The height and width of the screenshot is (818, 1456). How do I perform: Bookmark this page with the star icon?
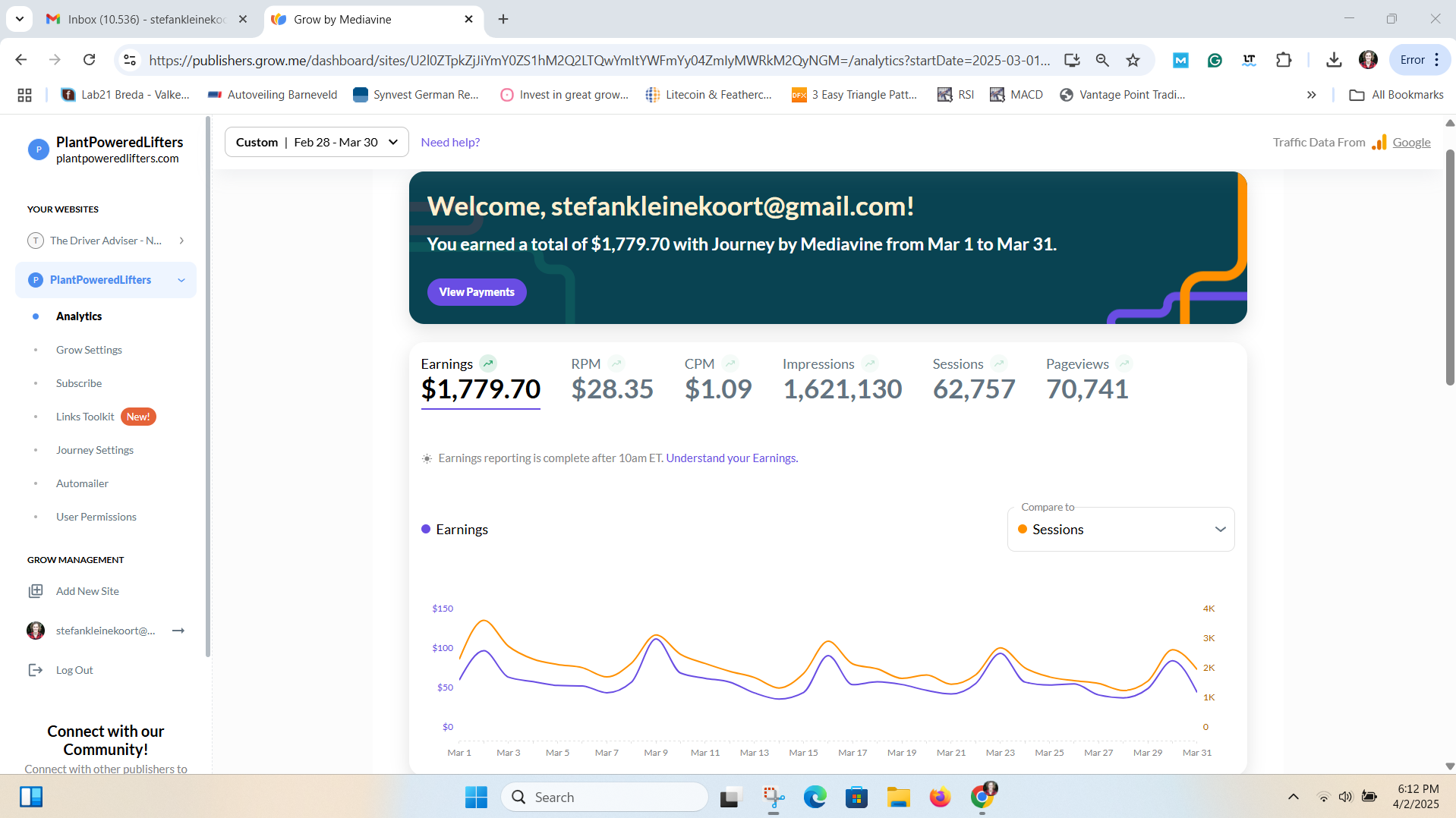[1133, 60]
